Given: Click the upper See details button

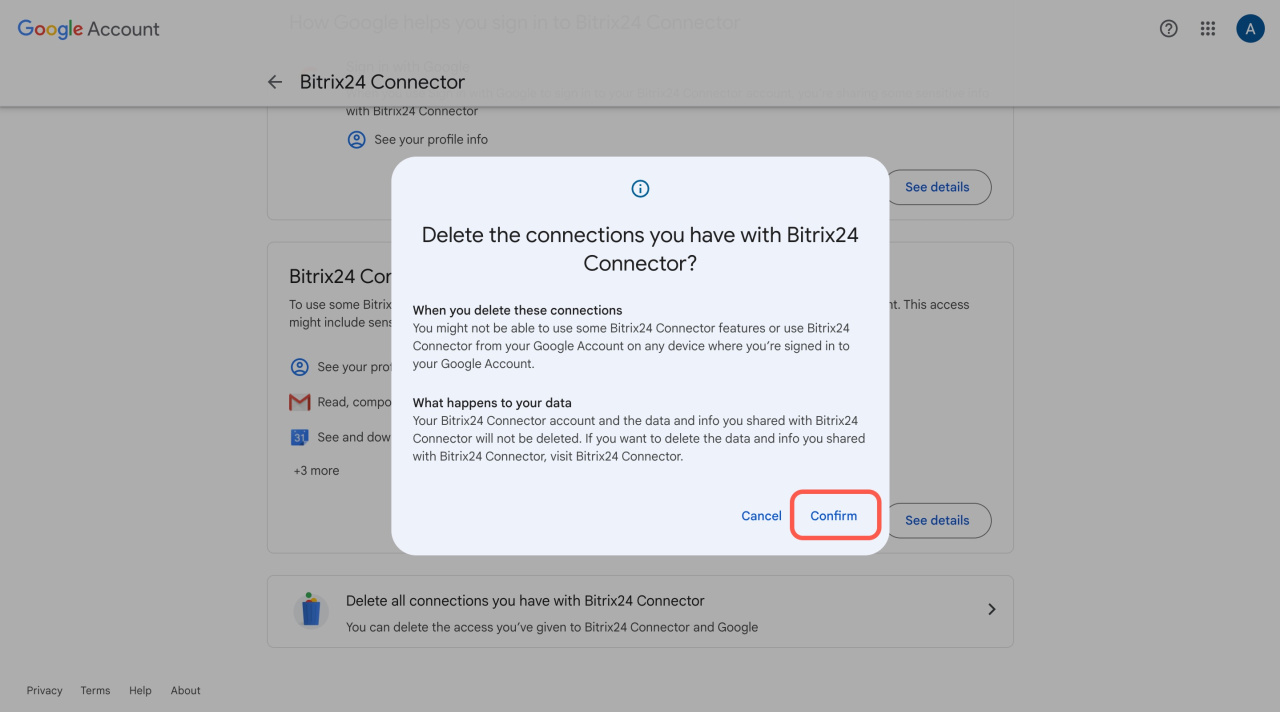Looking at the screenshot, I should (x=937, y=187).
